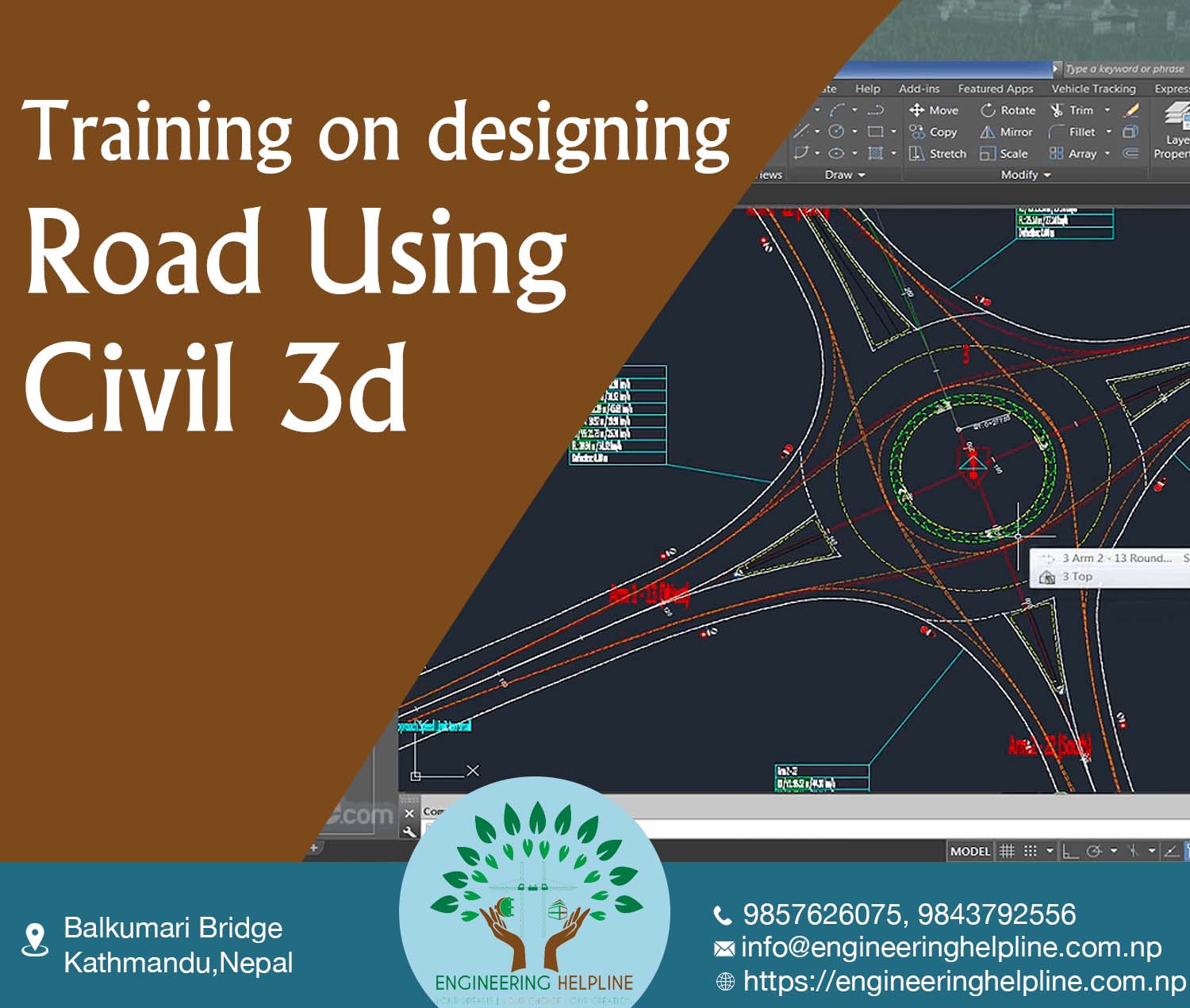Screen dimensions: 1190x1008
Task: Open the Featured Apps tab
Action: click(995, 89)
